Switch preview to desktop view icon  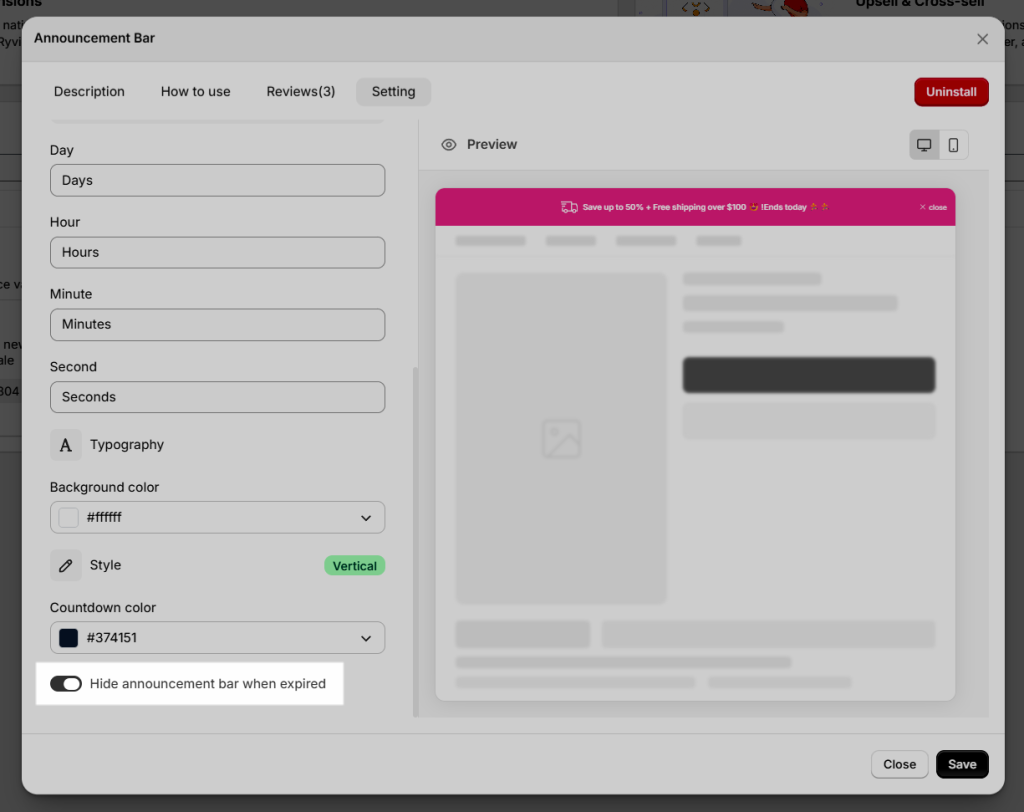pos(924,145)
